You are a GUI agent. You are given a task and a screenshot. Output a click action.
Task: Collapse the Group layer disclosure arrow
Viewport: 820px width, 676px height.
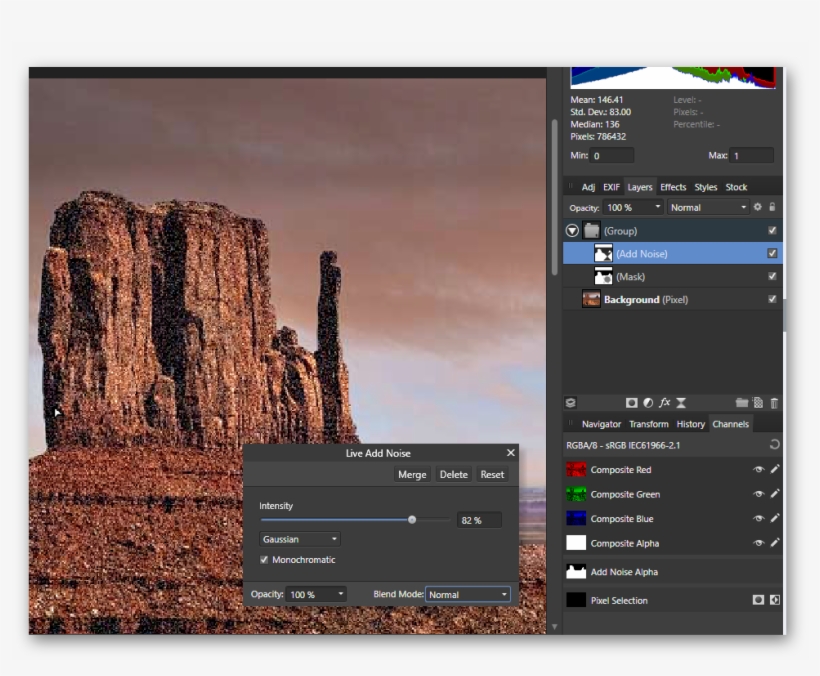[x=572, y=231]
